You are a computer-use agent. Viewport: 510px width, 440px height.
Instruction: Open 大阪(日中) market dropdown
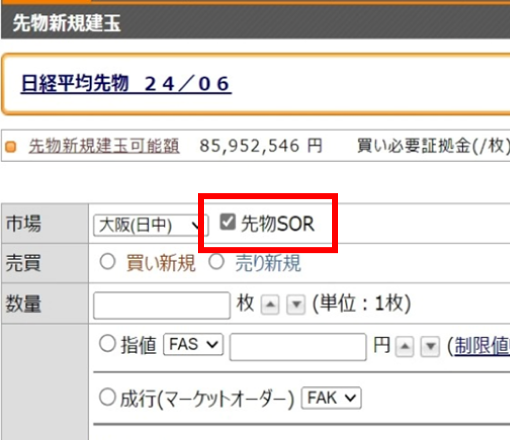[151, 225]
